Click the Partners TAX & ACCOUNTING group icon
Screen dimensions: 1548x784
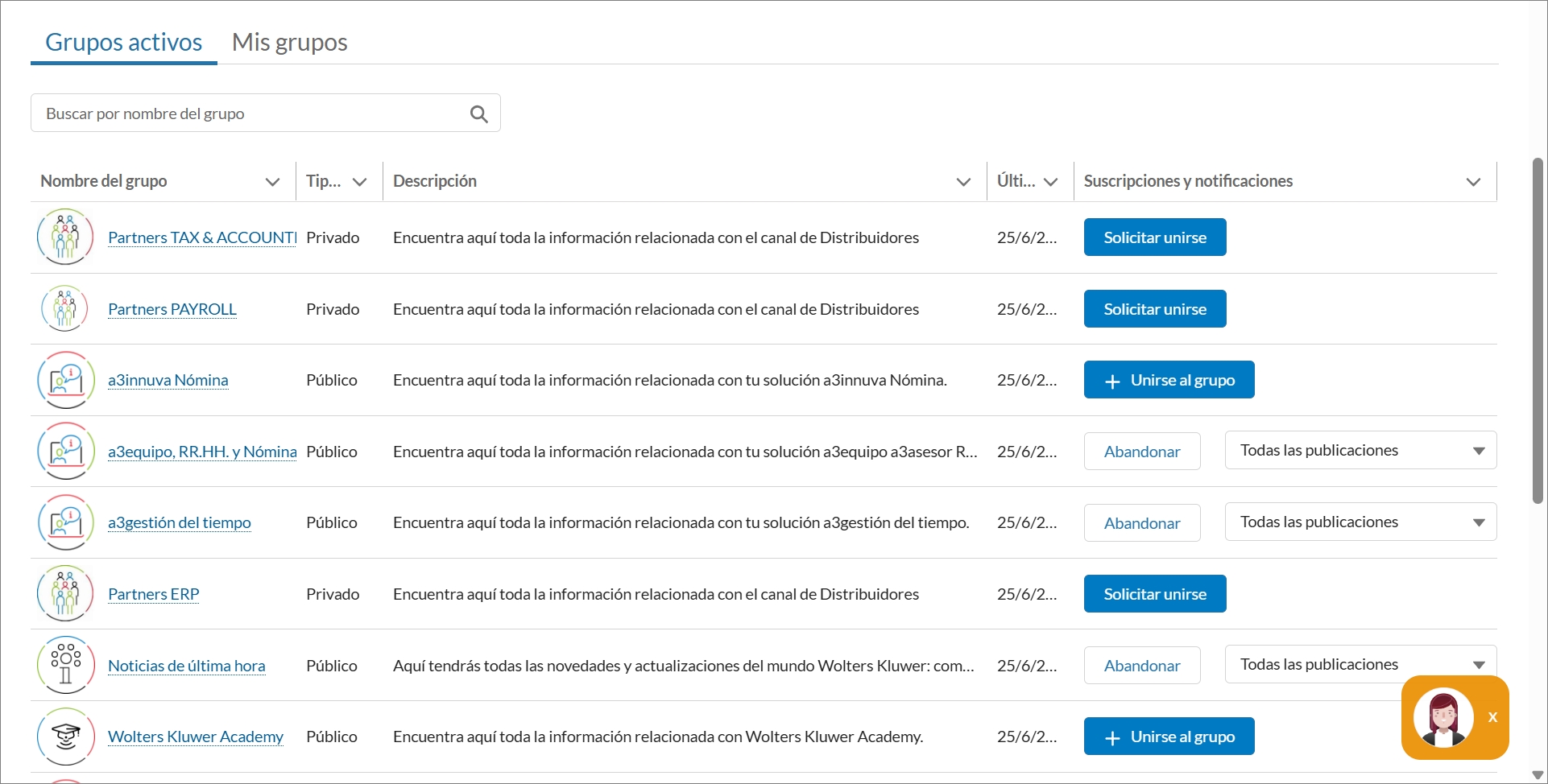[x=65, y=237]
